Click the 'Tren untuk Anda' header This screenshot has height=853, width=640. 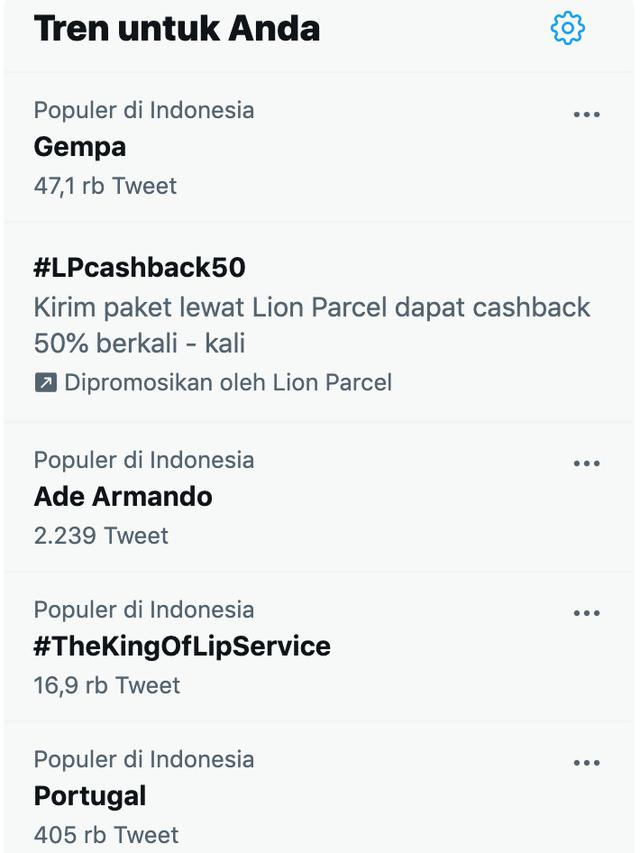[x=177, y=30]
